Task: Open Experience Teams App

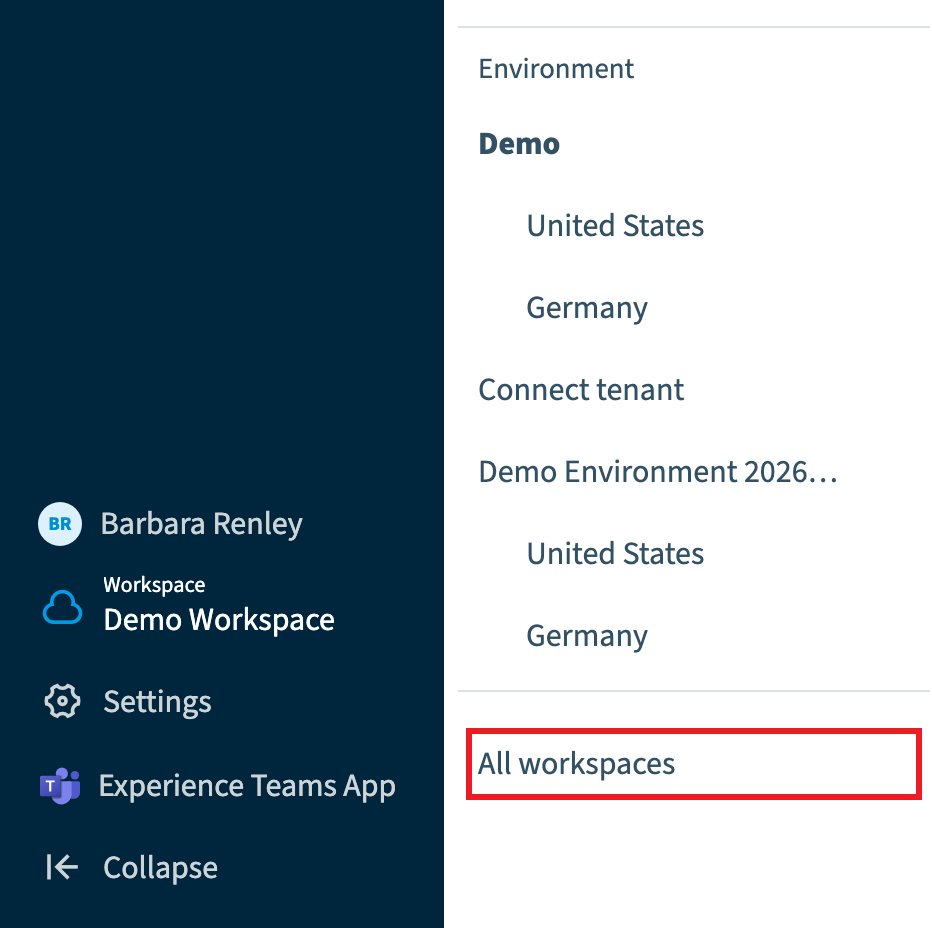Action: tap(247, 786)
